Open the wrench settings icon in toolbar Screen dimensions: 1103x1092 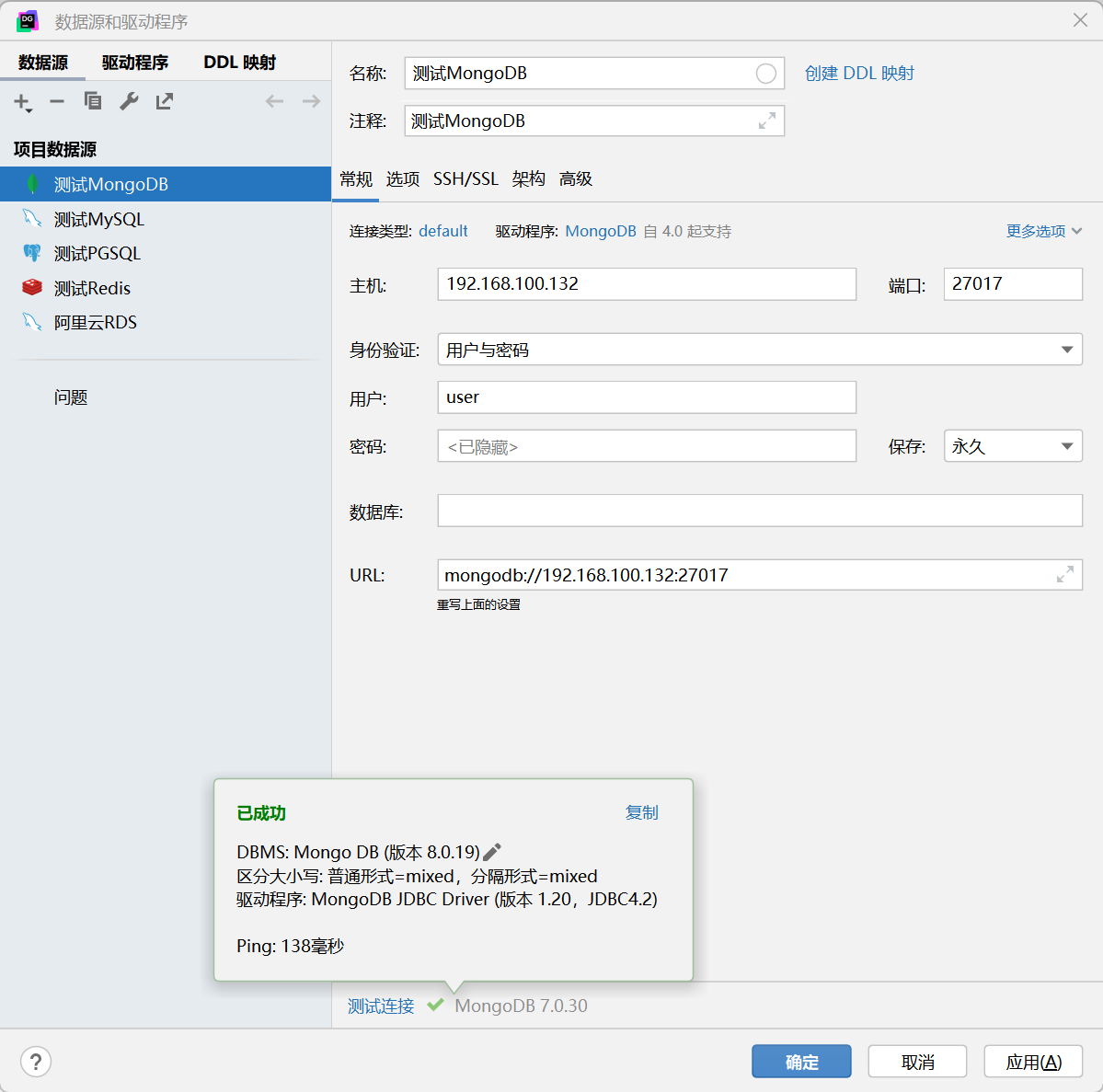(x=129, y=101)
